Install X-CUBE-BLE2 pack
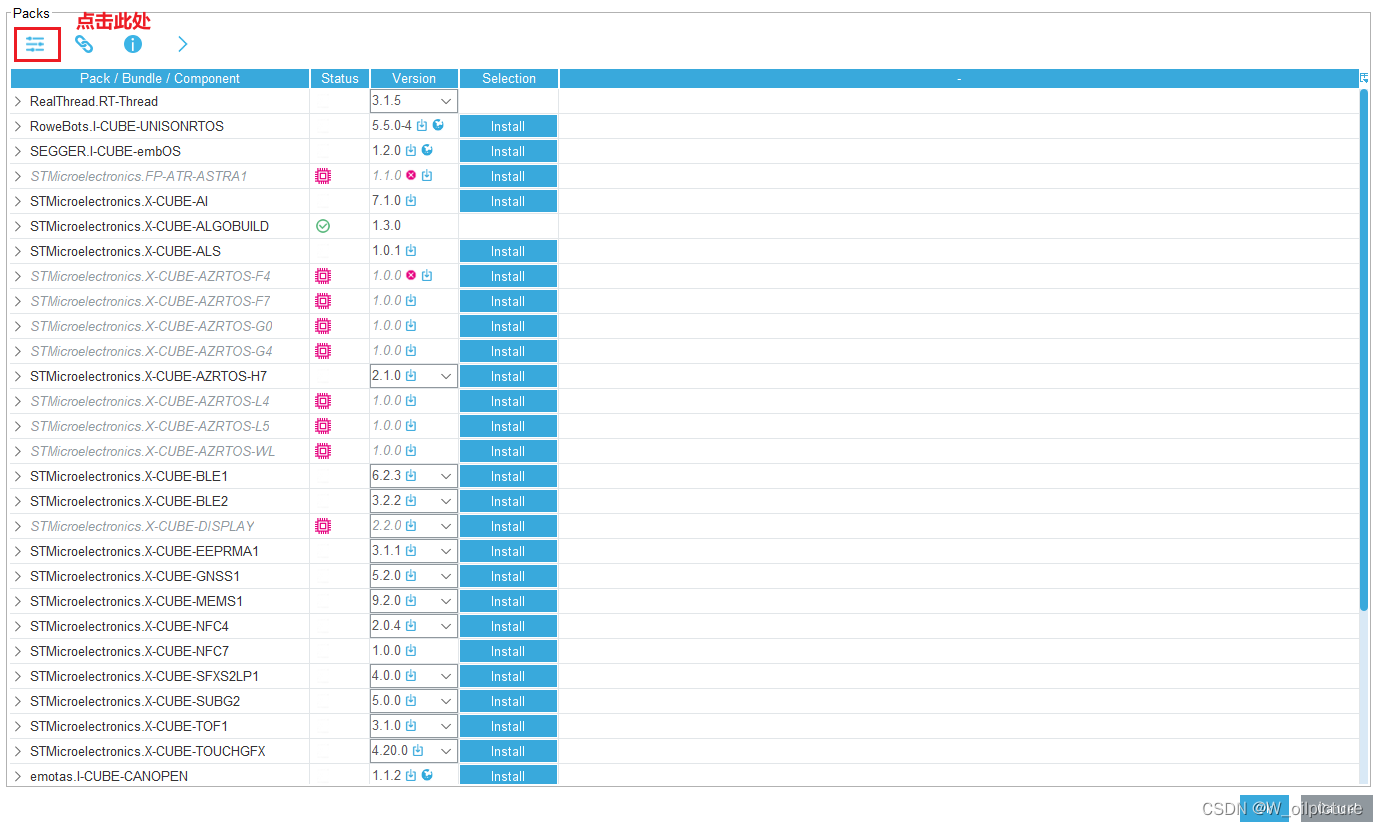 tap(508, 501)
